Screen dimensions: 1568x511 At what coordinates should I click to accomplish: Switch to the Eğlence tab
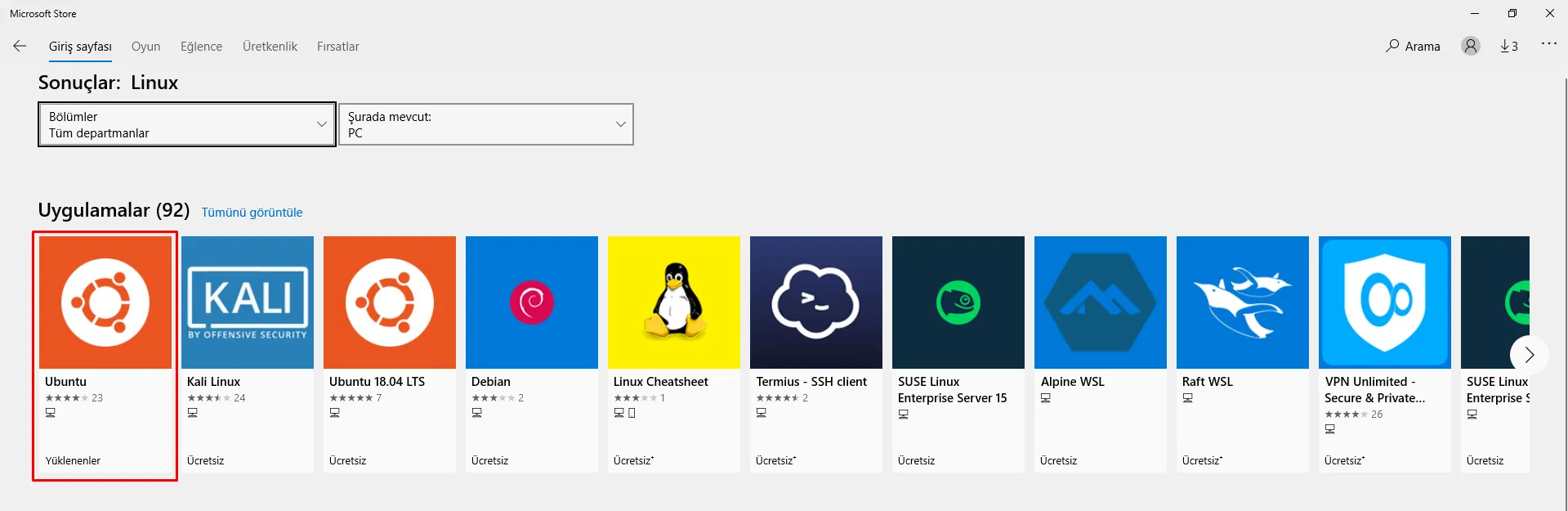(201, 47)
